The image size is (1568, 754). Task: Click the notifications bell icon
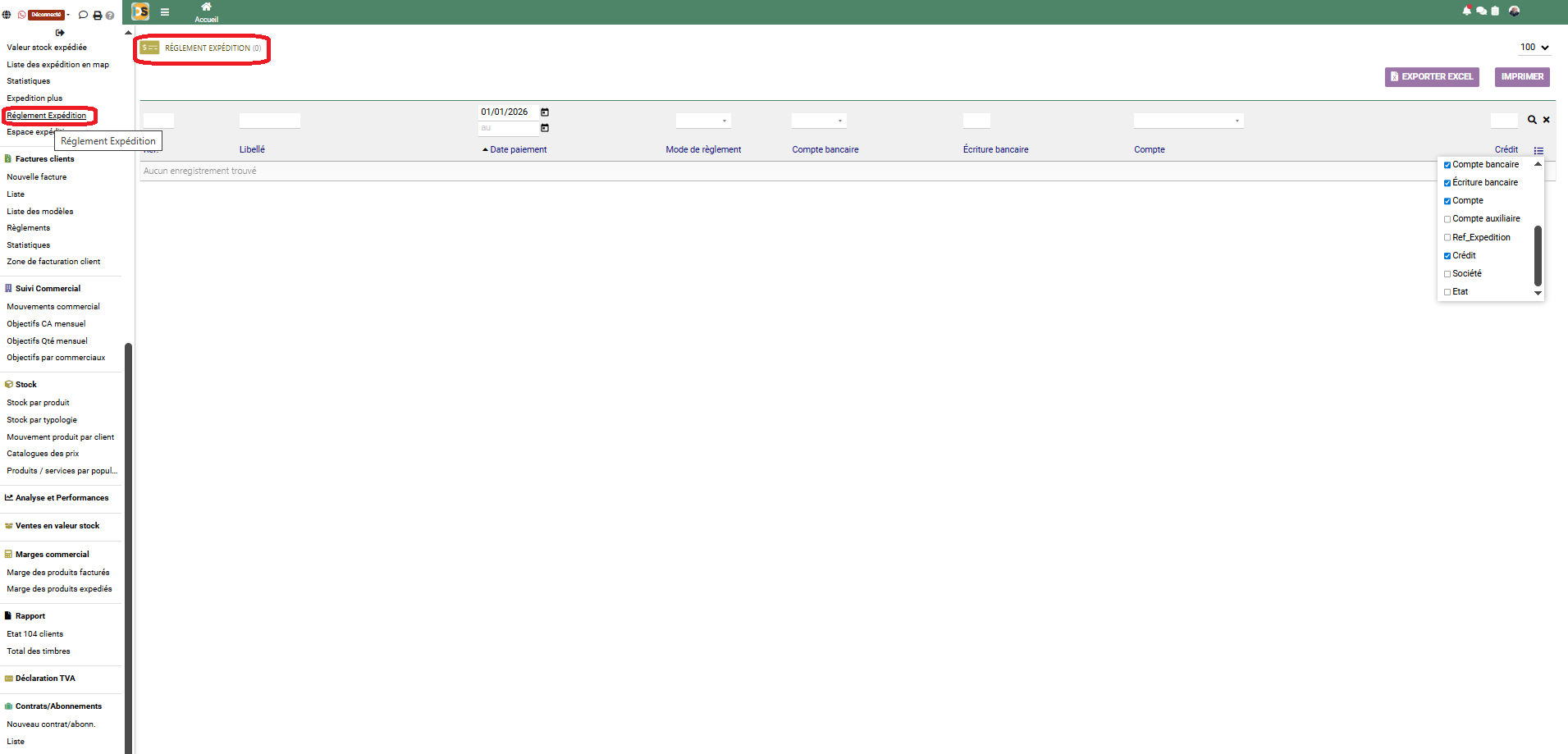pyautogui.click(x=1466, y=11)
